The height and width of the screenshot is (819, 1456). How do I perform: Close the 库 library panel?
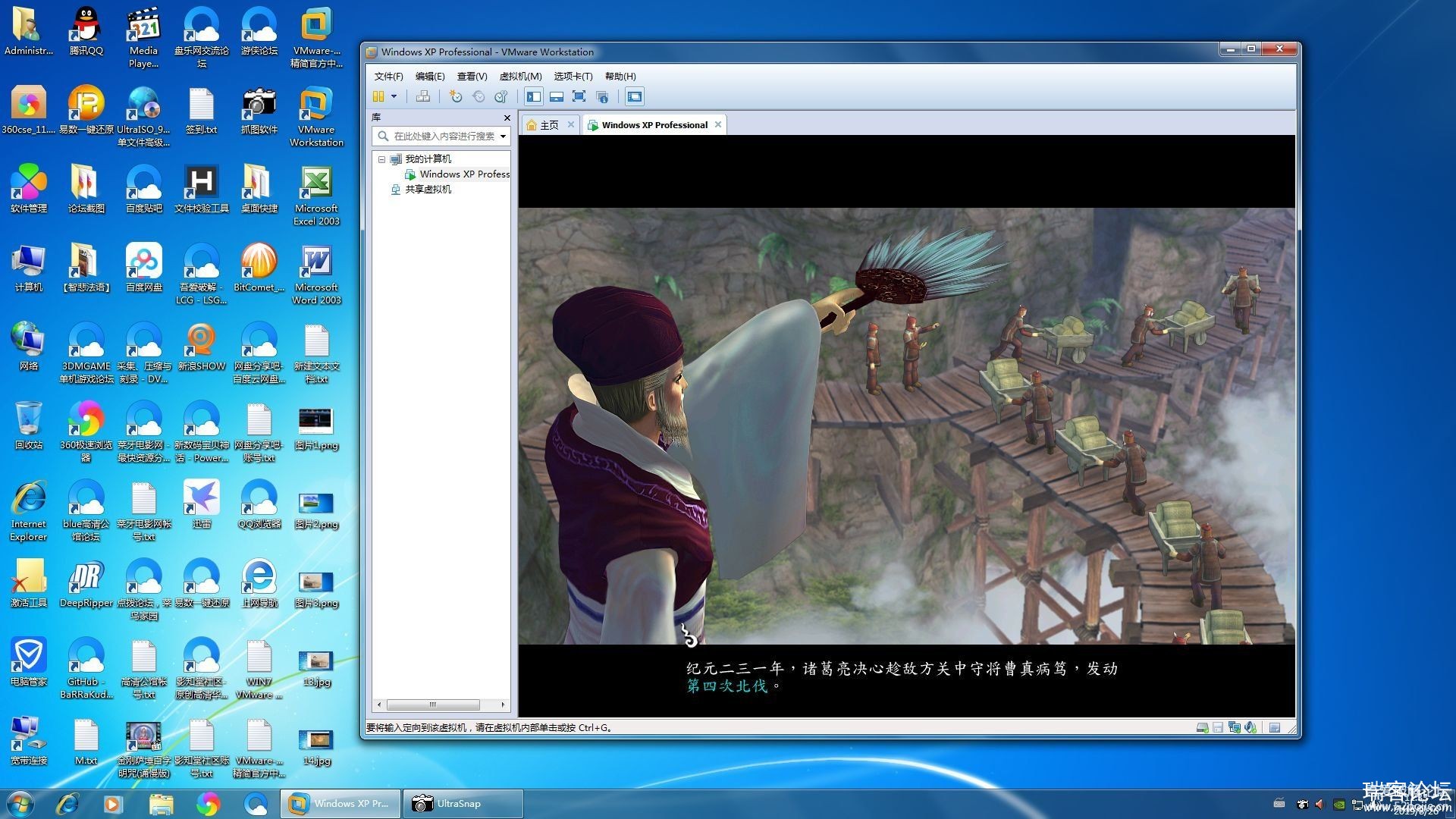507,118
